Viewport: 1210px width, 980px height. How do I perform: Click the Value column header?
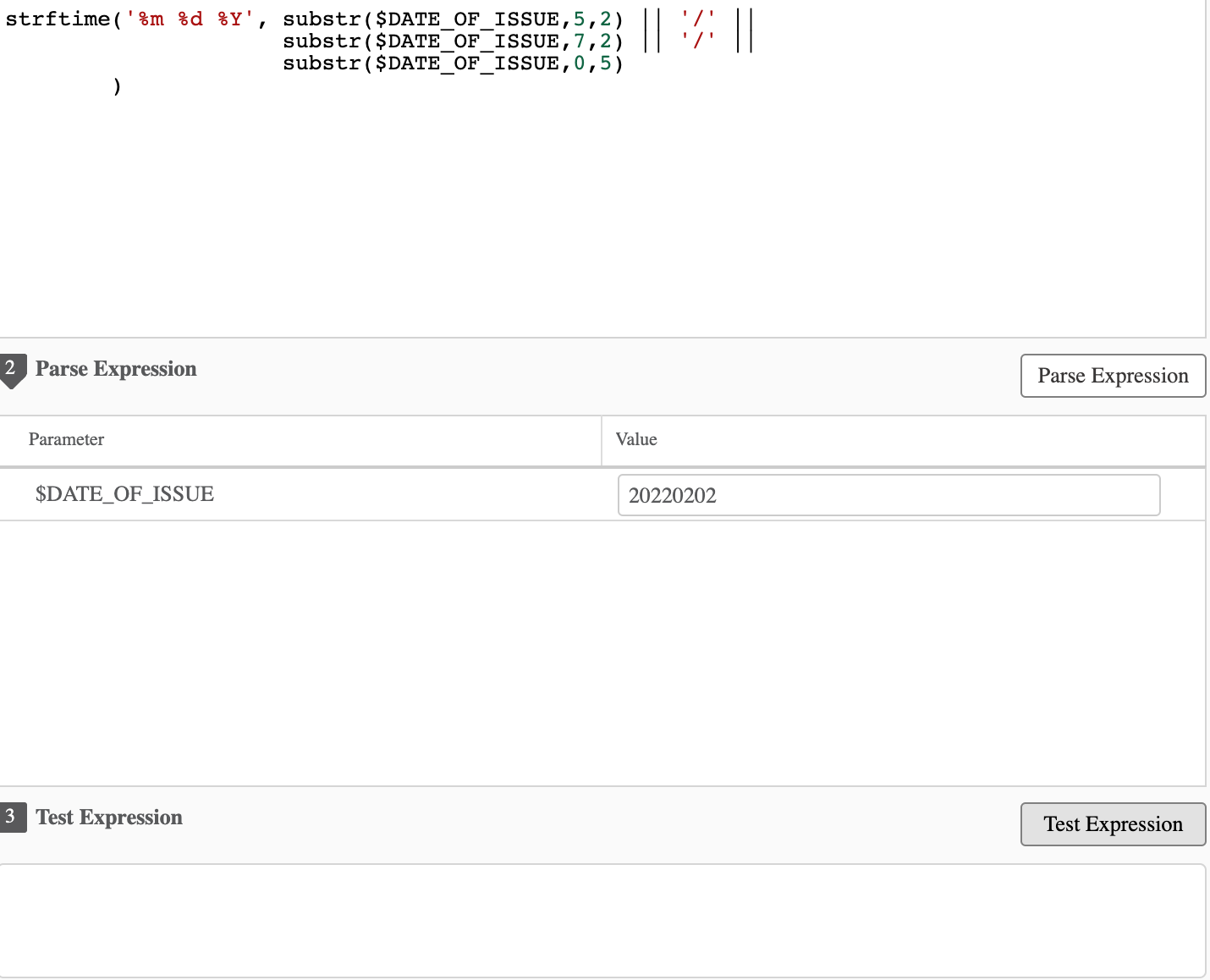pos(636,439)
